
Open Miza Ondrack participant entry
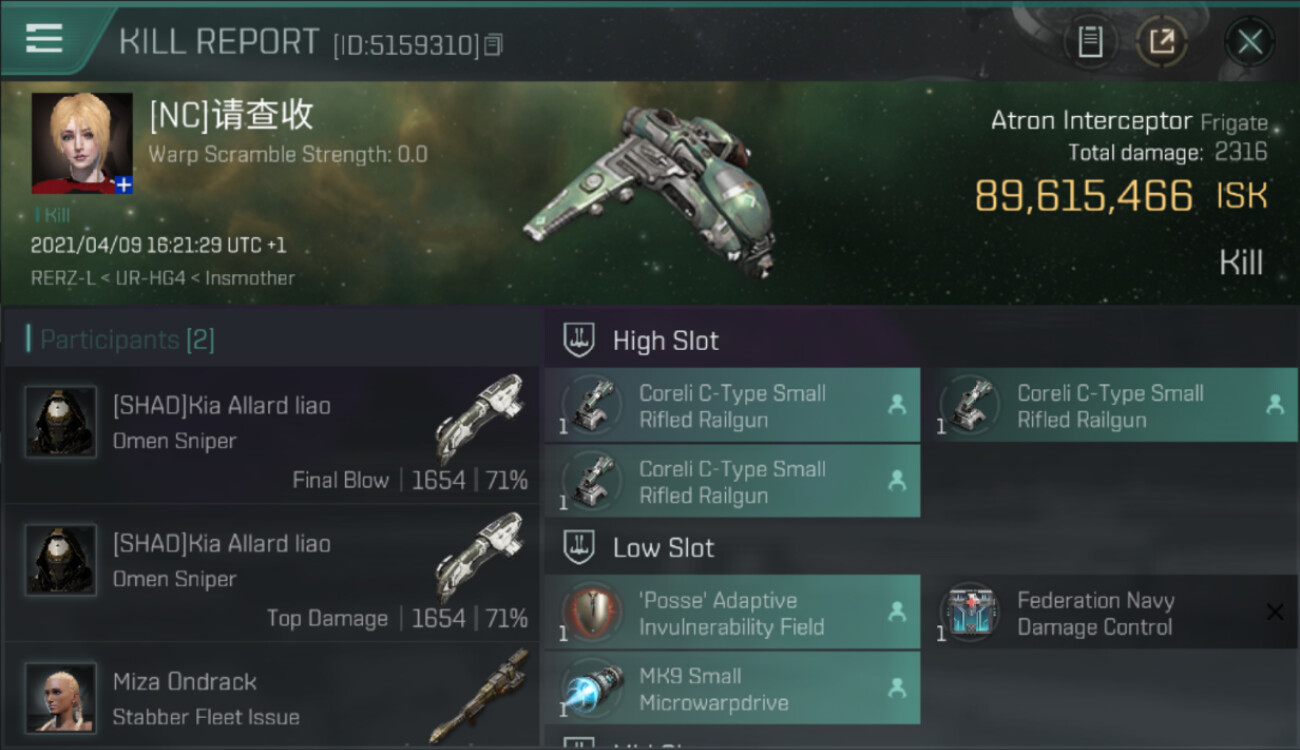click(x=271, y=698)
